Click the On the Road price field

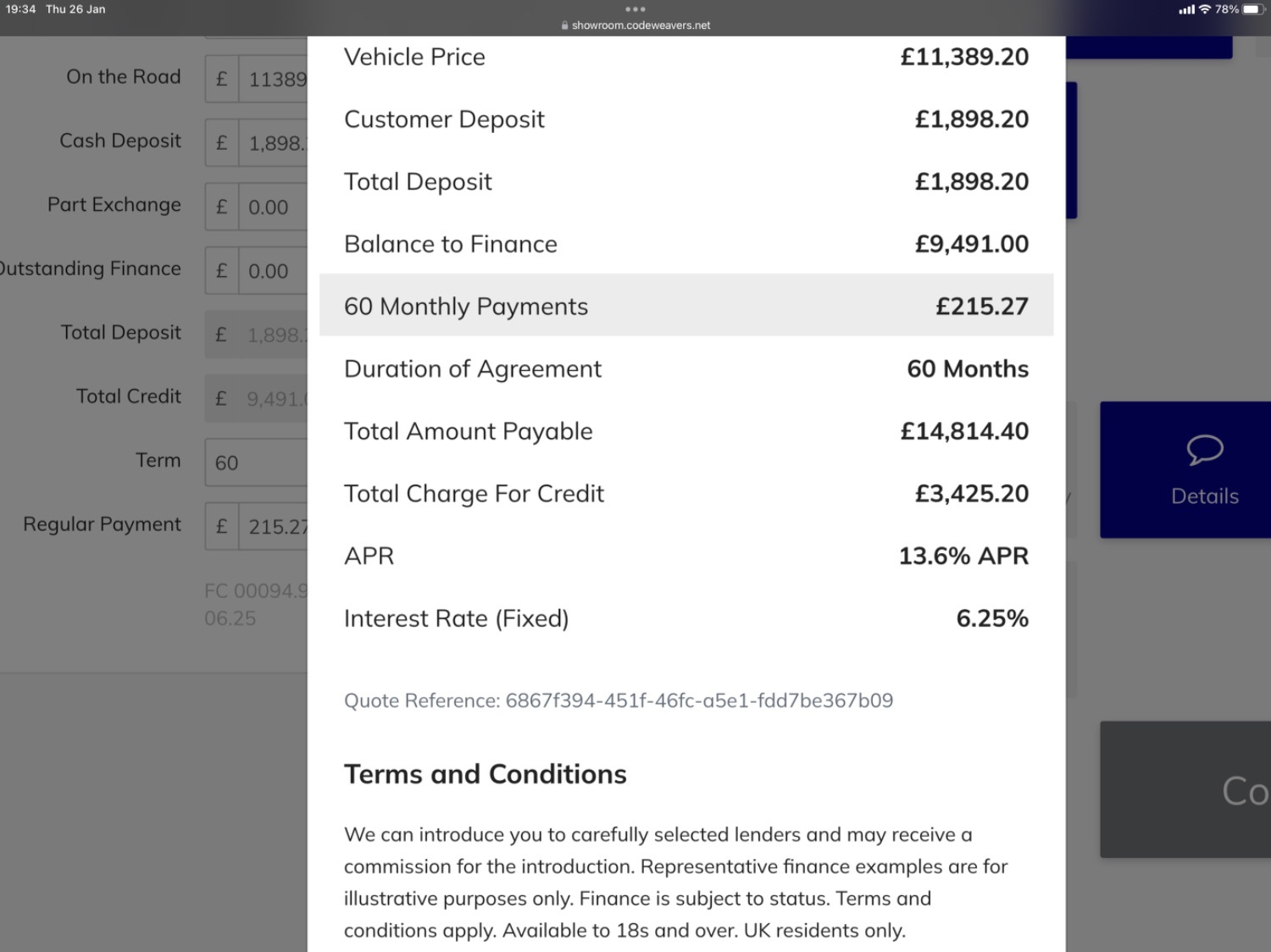256,79
